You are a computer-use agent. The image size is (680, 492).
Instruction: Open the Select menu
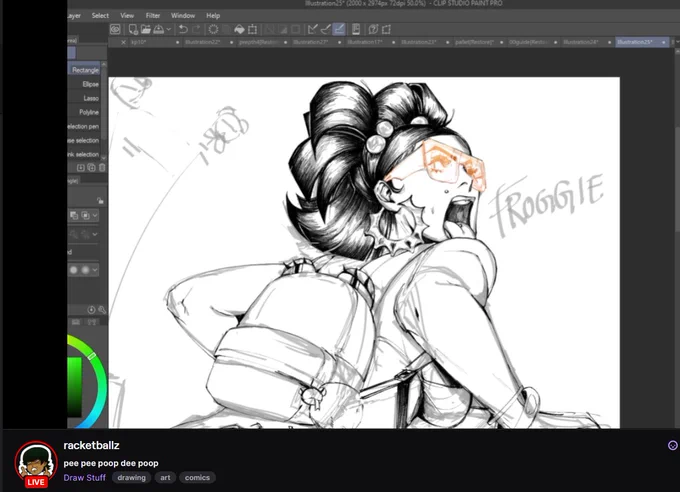(100, 16)
